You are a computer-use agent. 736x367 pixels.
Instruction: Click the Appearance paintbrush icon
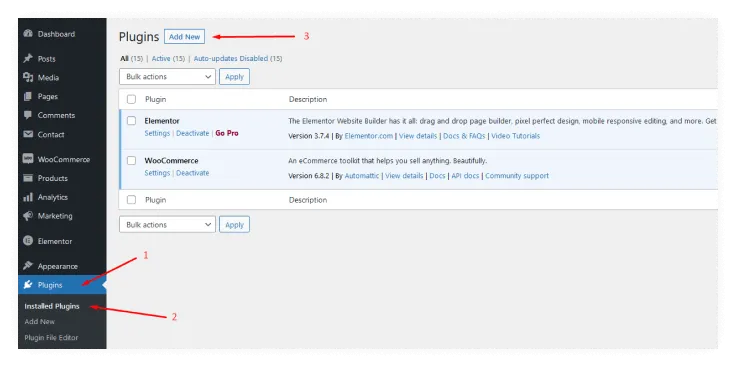(x=28, y=266)
